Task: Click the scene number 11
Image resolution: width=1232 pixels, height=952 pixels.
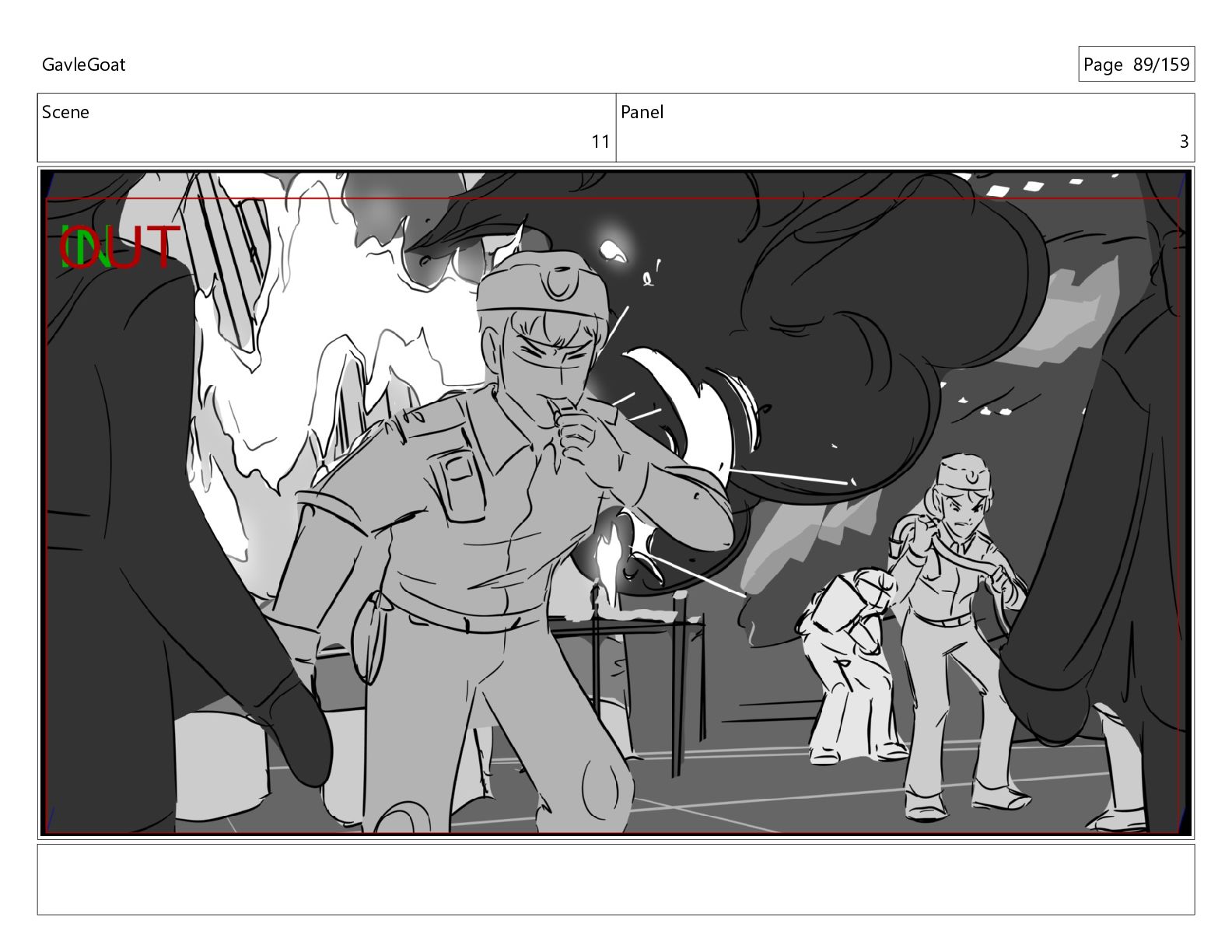Action: pyautogui.click(x=600, y=142)
